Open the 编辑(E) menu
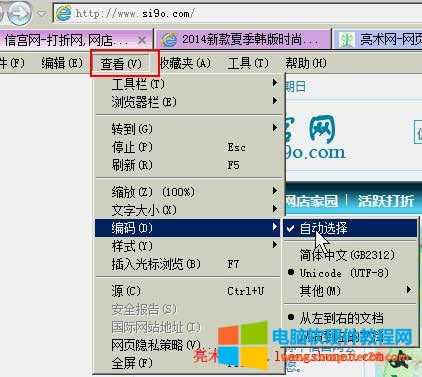Image resolution: width=422 pixels, height=377 pixels. 62,63
